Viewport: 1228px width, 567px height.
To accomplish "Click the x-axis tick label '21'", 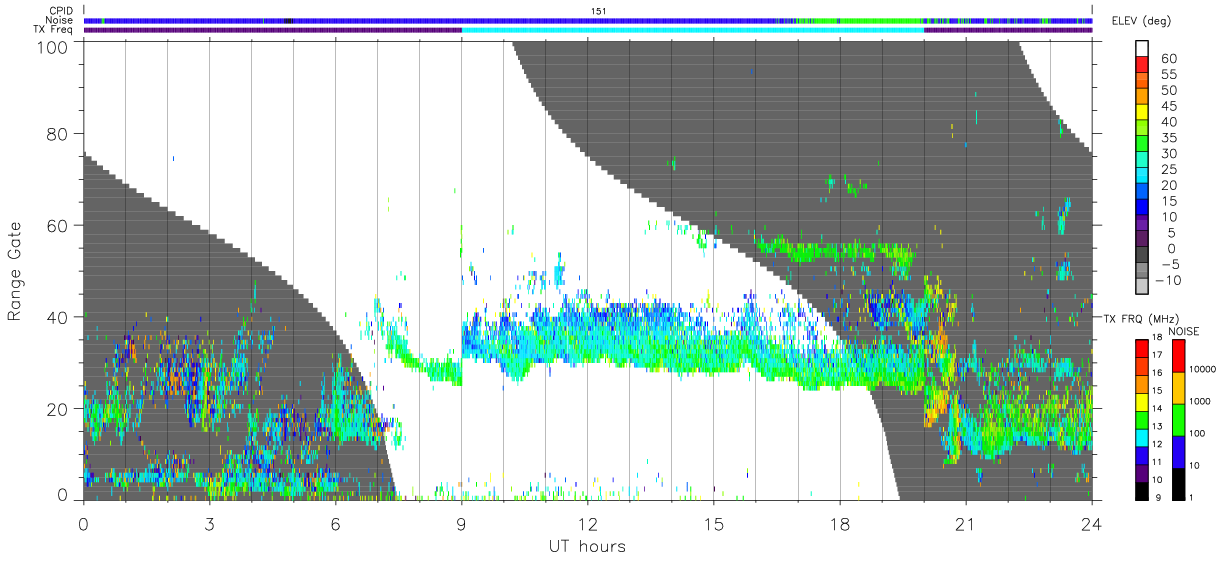I will tap(965, 524).
